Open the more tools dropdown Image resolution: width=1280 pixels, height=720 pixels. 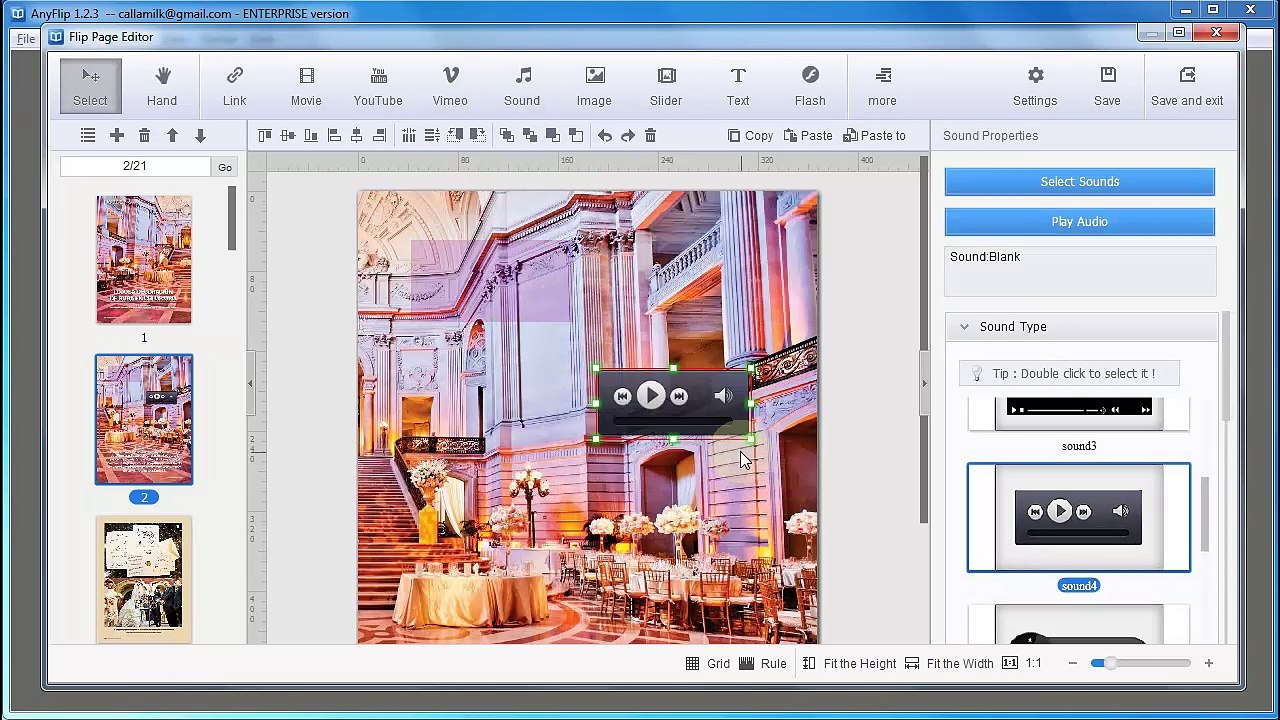[882, 86]
